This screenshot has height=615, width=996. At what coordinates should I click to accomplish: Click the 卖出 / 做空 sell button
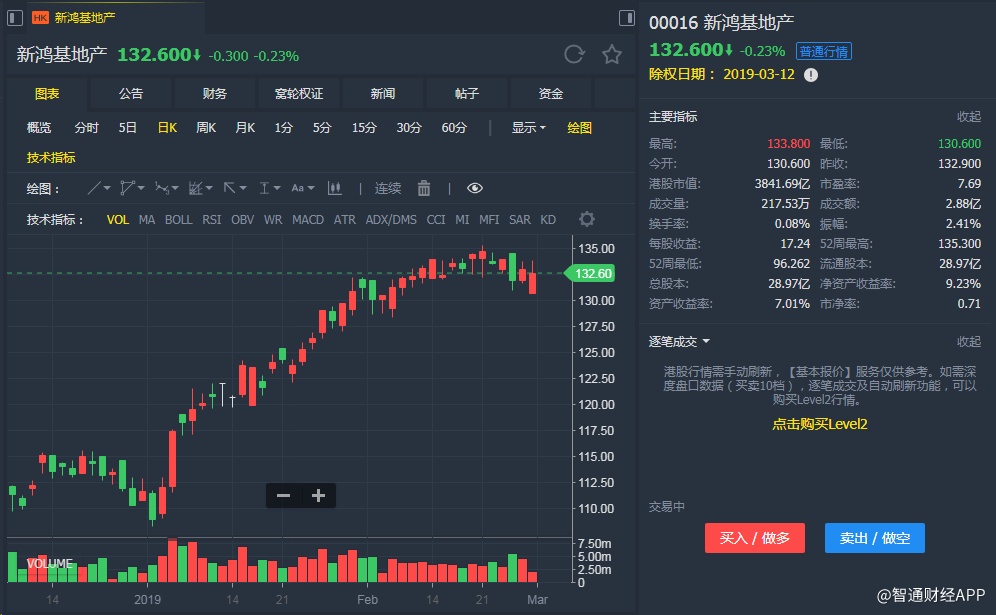tap(875, 538)
